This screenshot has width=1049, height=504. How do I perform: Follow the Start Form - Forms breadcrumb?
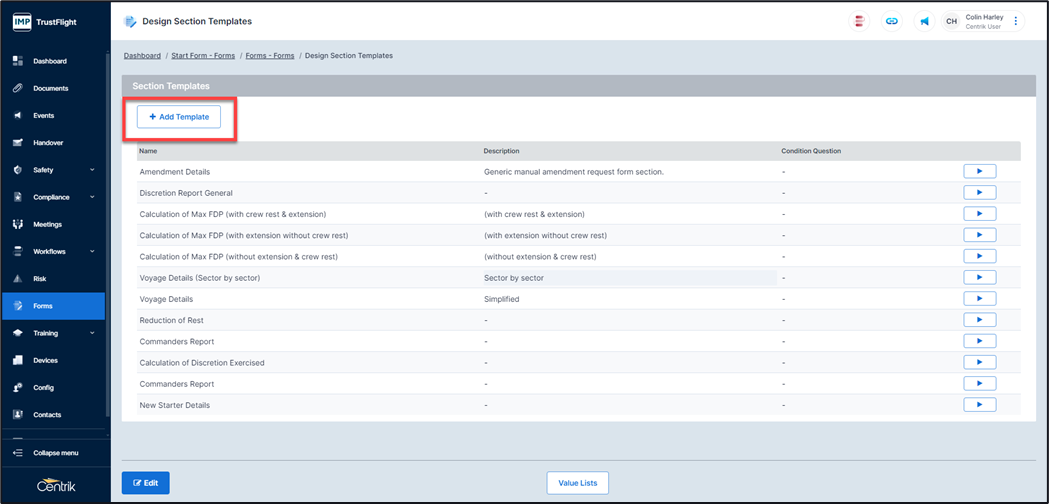[203, 56]
